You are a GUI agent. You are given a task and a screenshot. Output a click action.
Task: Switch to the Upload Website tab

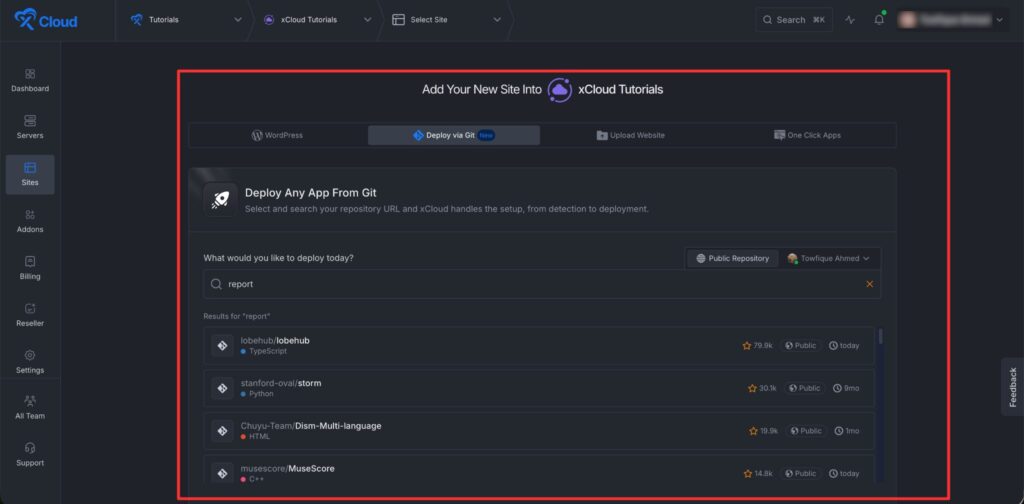point(631,135)
